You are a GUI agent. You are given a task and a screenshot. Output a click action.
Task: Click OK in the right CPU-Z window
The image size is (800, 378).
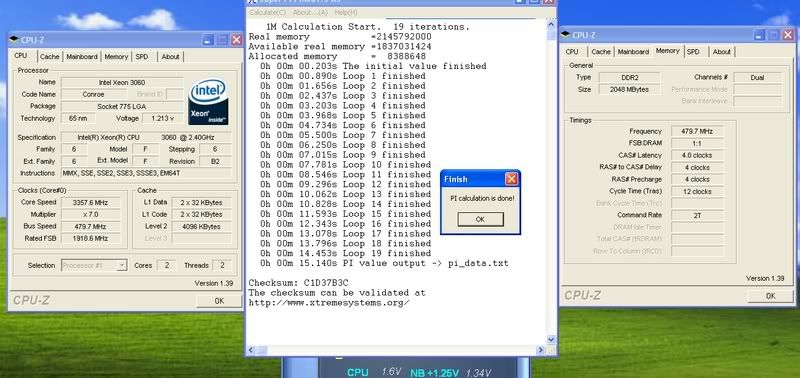pyautogui.click(x=770, y=295)
